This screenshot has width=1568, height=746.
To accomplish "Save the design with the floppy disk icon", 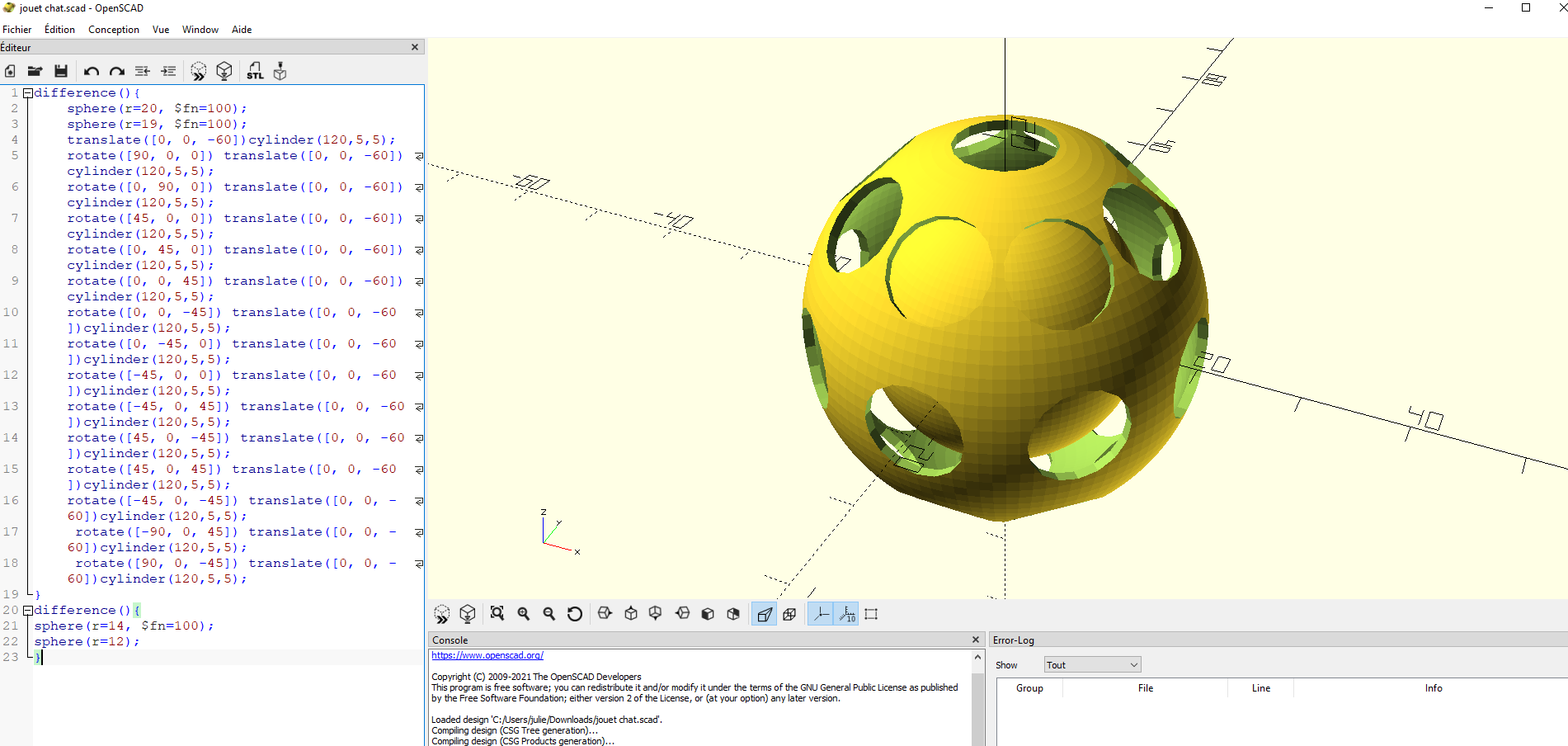I will click(61, 71).
